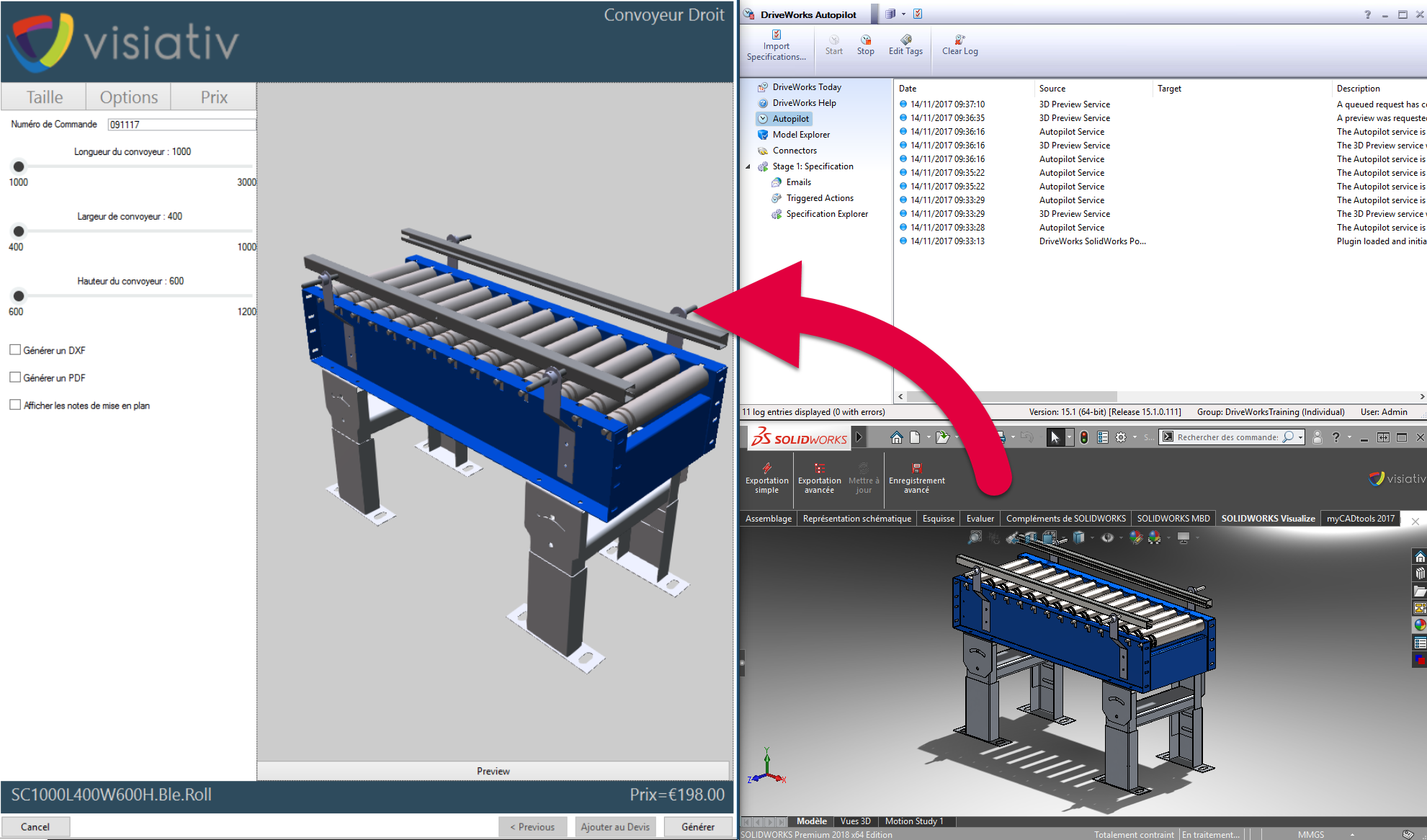This screenshot has width=1427, height=840.
Task: Open DriveWorks Help in navigation tree
Action: click(804, 103)
